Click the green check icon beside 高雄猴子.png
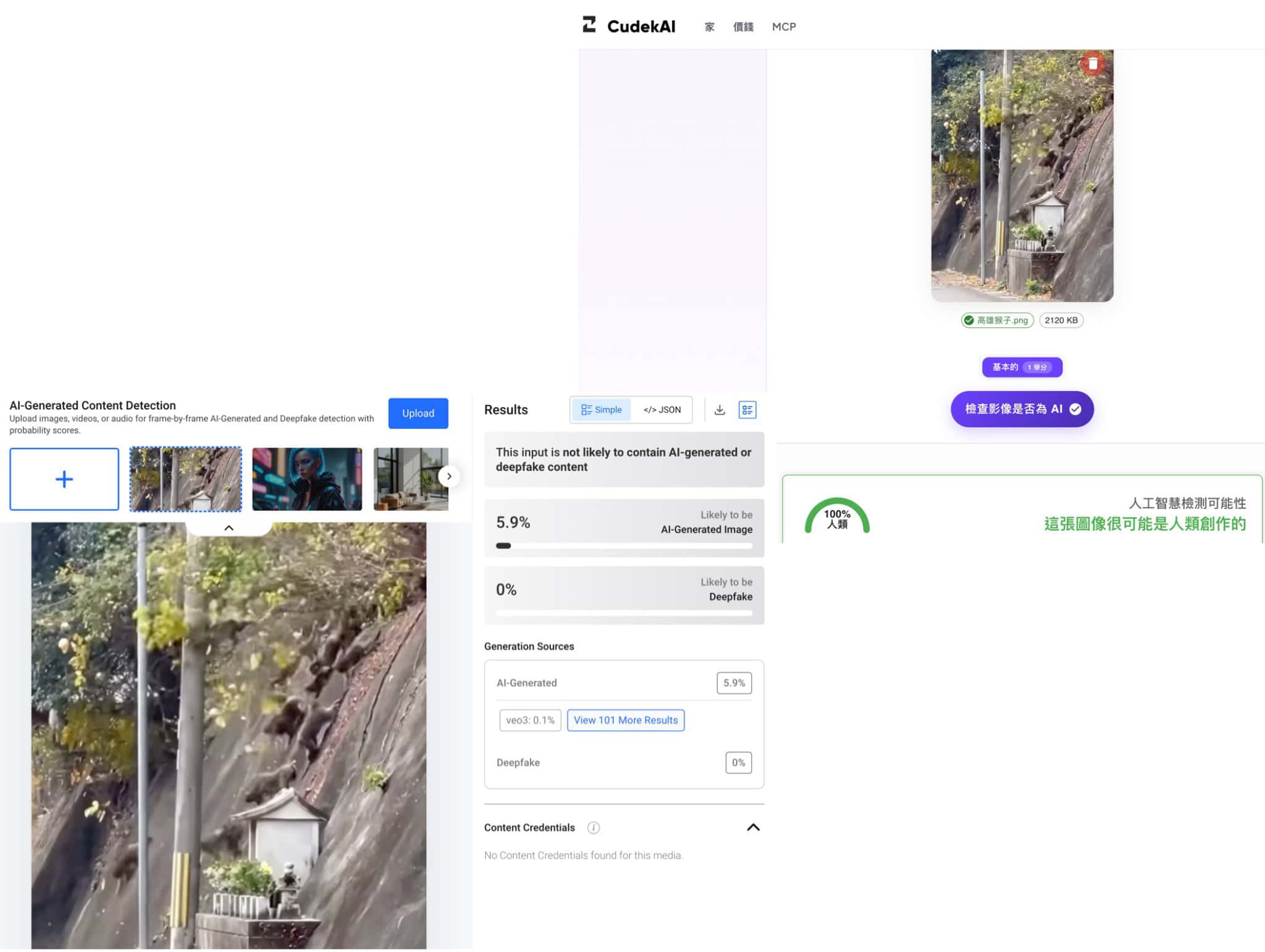Image resolution: width=1265 pixels, height=952 pixels. pos(969,320)
